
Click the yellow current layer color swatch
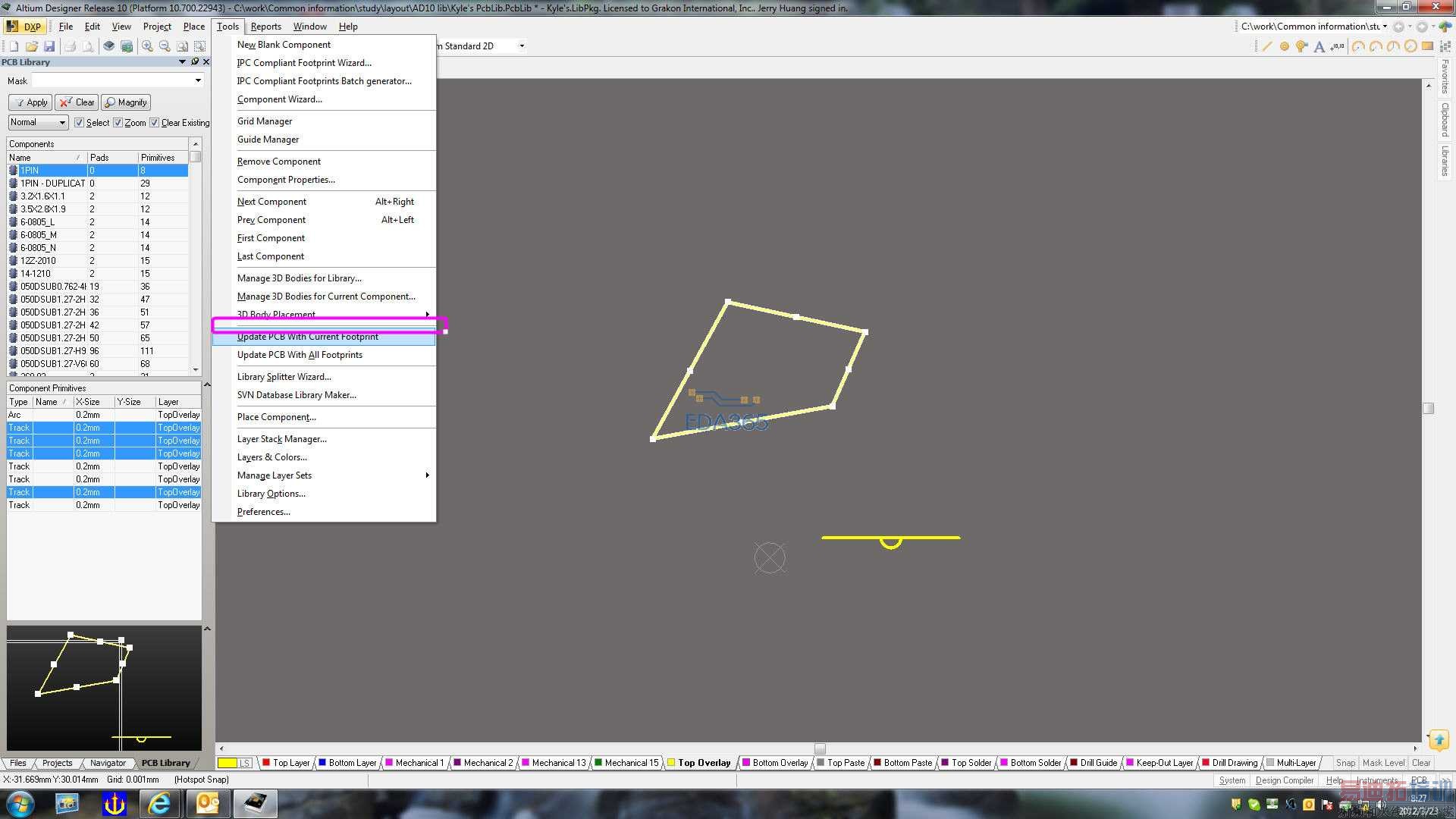(x=227, y=763)
